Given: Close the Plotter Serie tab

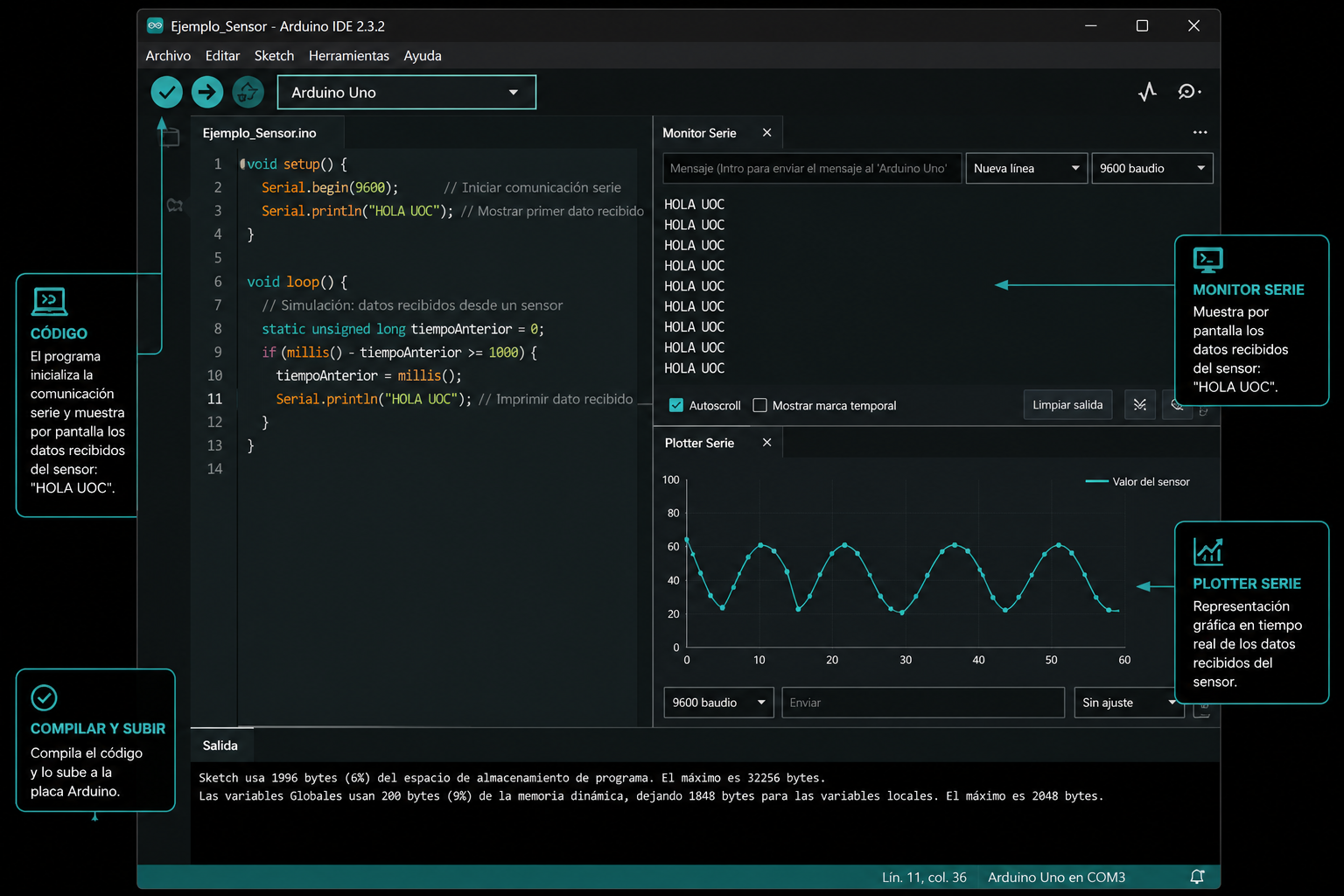Looking at the screenshot, I should pos(766,443).
